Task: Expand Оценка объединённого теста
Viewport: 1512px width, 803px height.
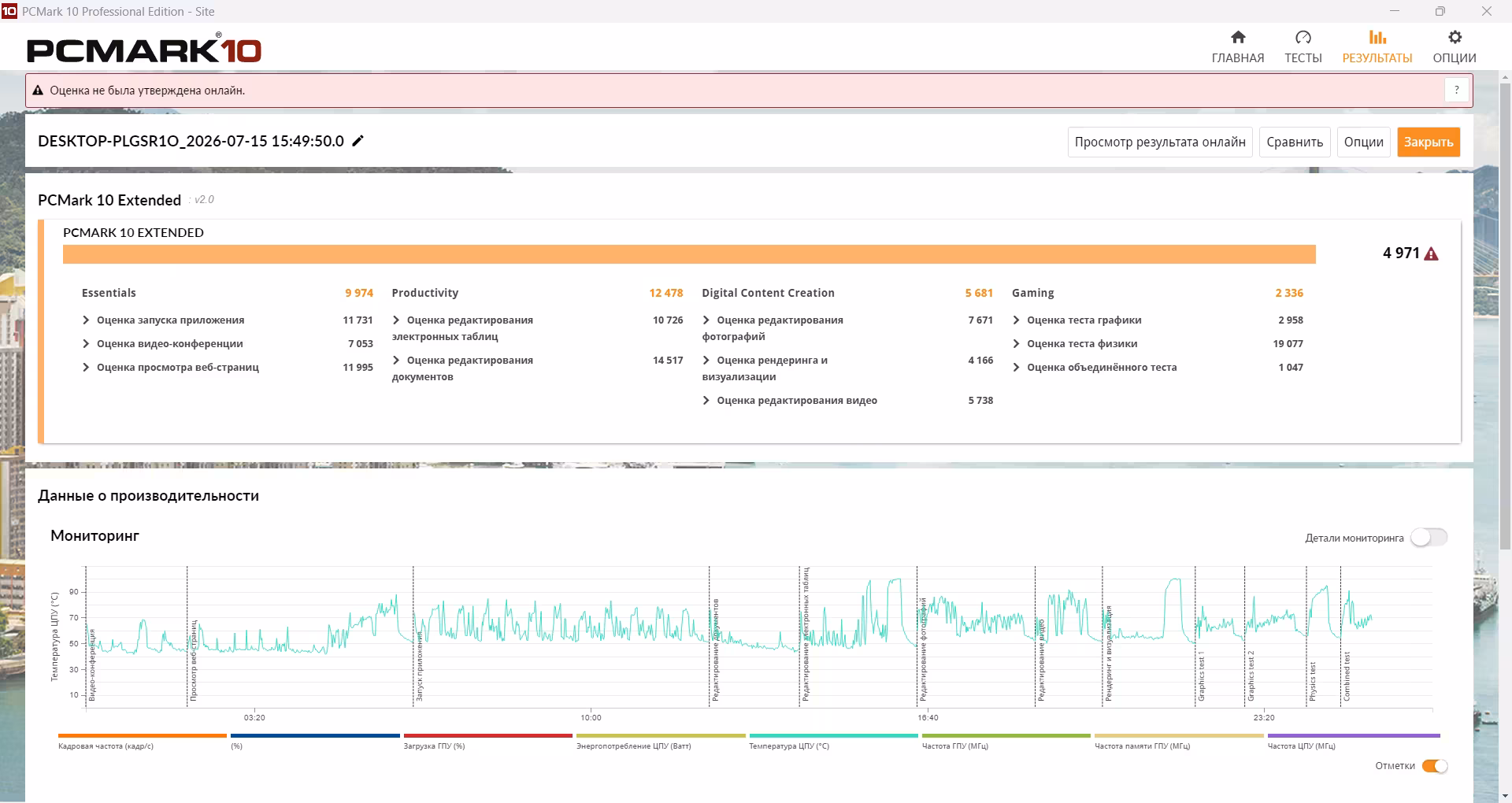Action: point(1017,367)
